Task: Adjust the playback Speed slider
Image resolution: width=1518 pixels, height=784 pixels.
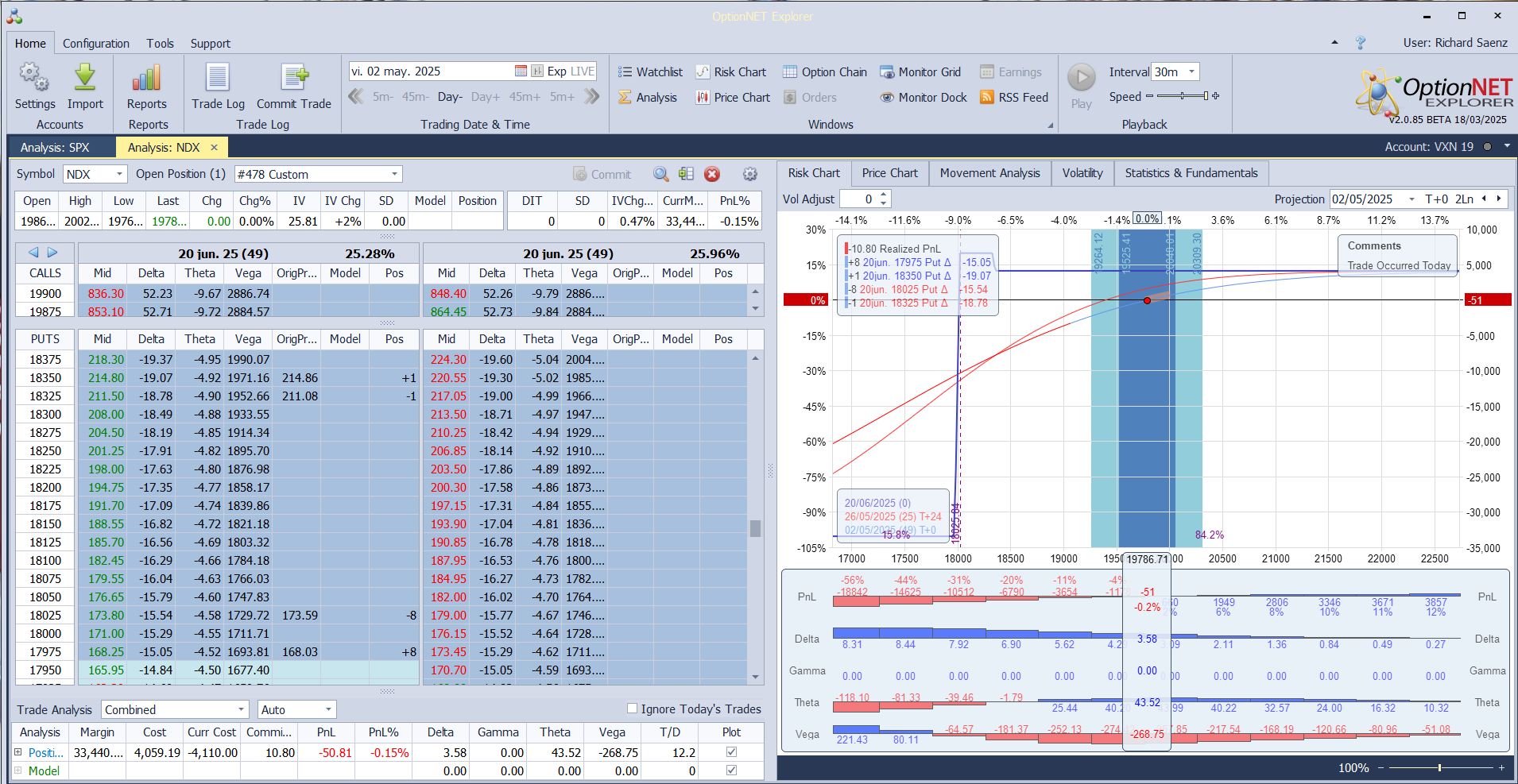Action: pos(1183,96)
